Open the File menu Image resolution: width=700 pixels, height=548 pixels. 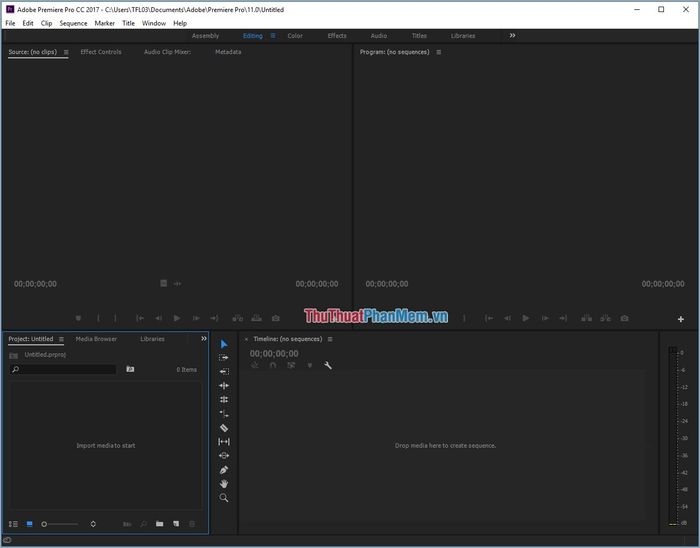tap(10, 23)
